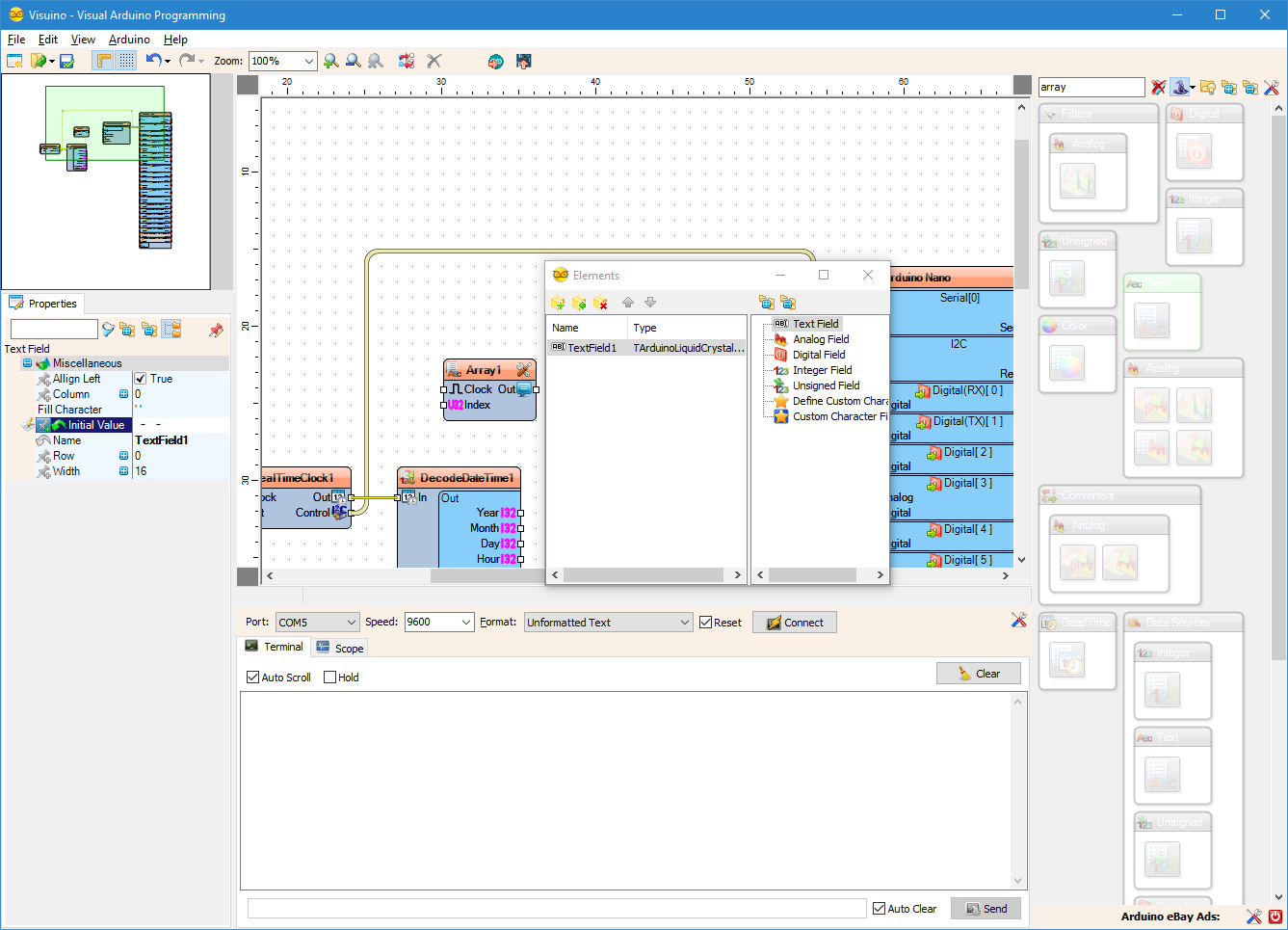1288x930 pixels.
Task: Open the Zoom percentage dropdown
Action: [308, 61]
